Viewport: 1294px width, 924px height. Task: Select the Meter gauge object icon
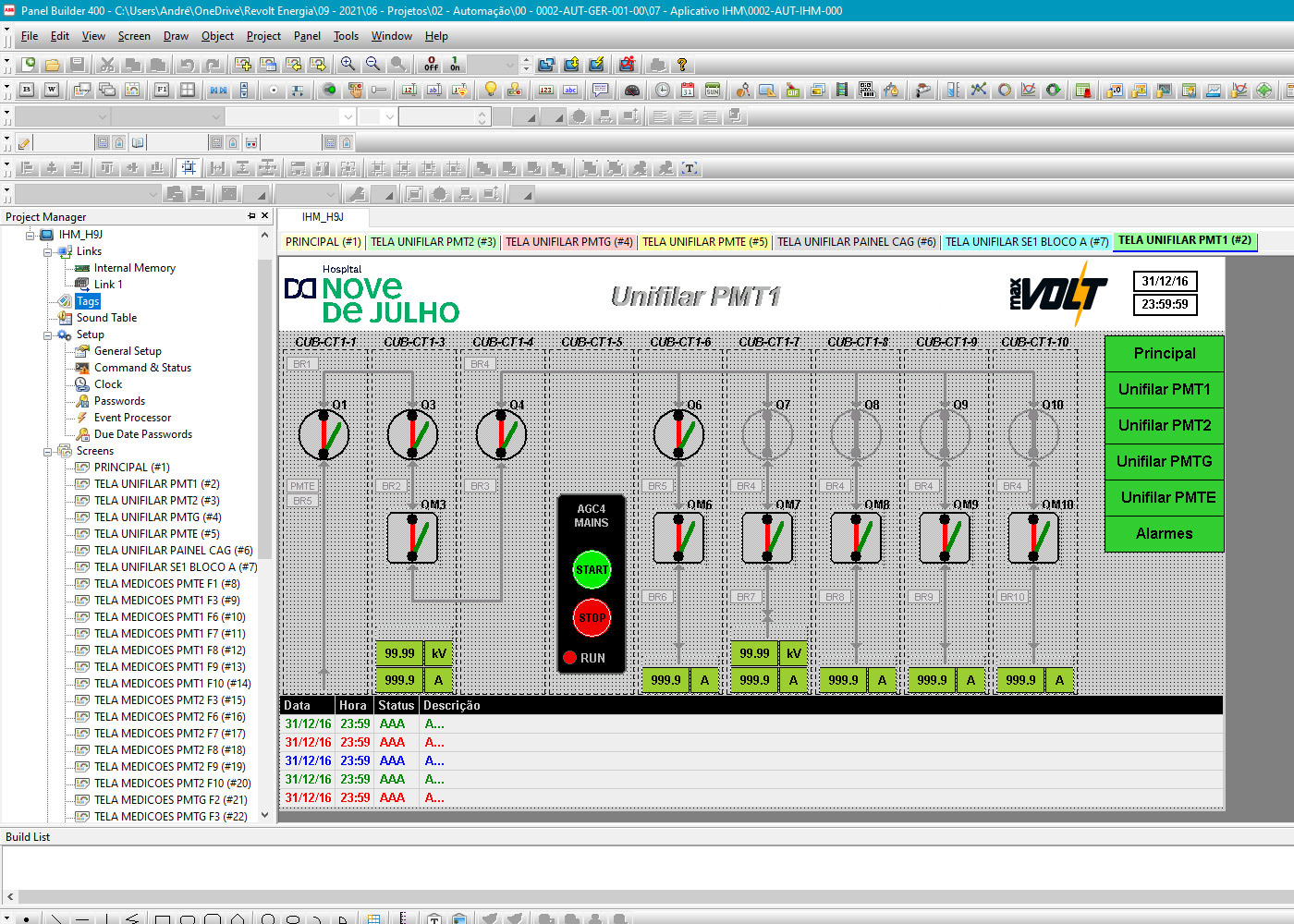[x=632, y=91]
